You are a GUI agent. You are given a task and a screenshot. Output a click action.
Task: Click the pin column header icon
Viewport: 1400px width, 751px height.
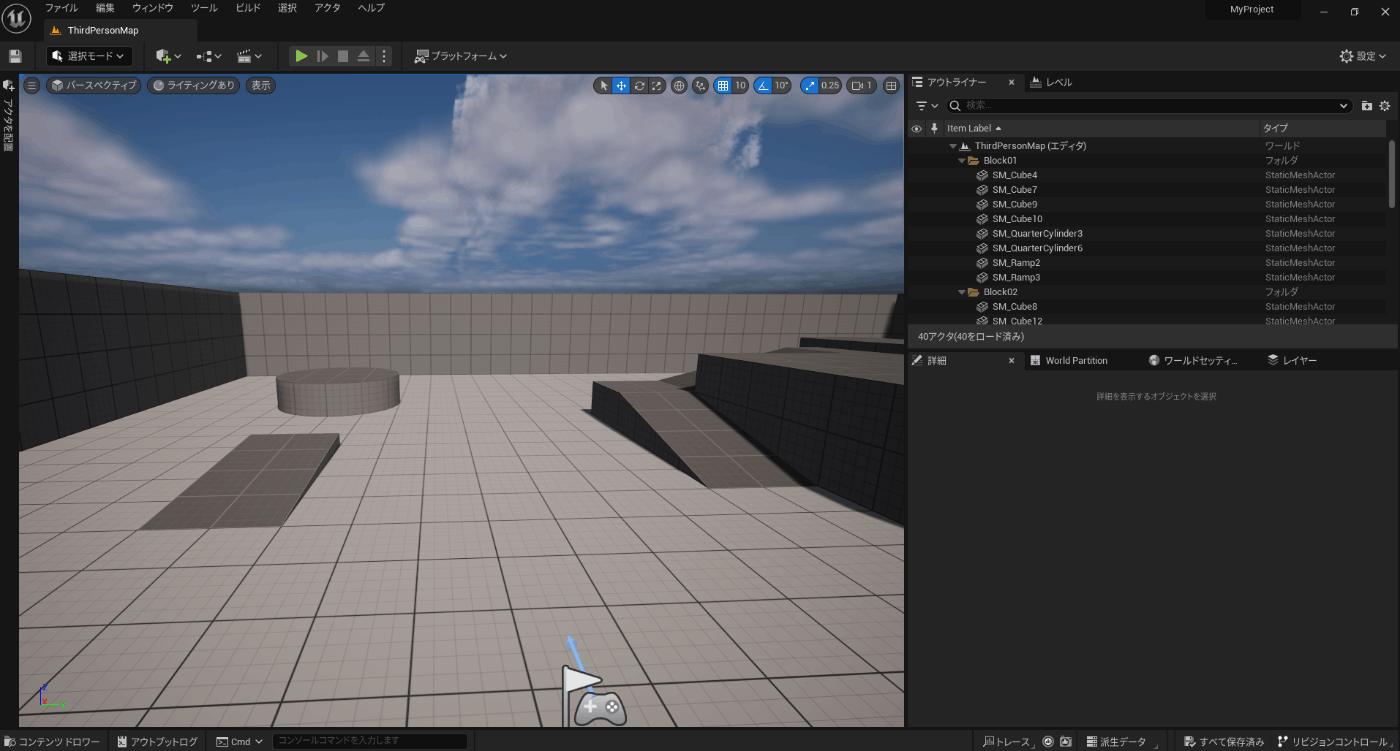(934, 128)
